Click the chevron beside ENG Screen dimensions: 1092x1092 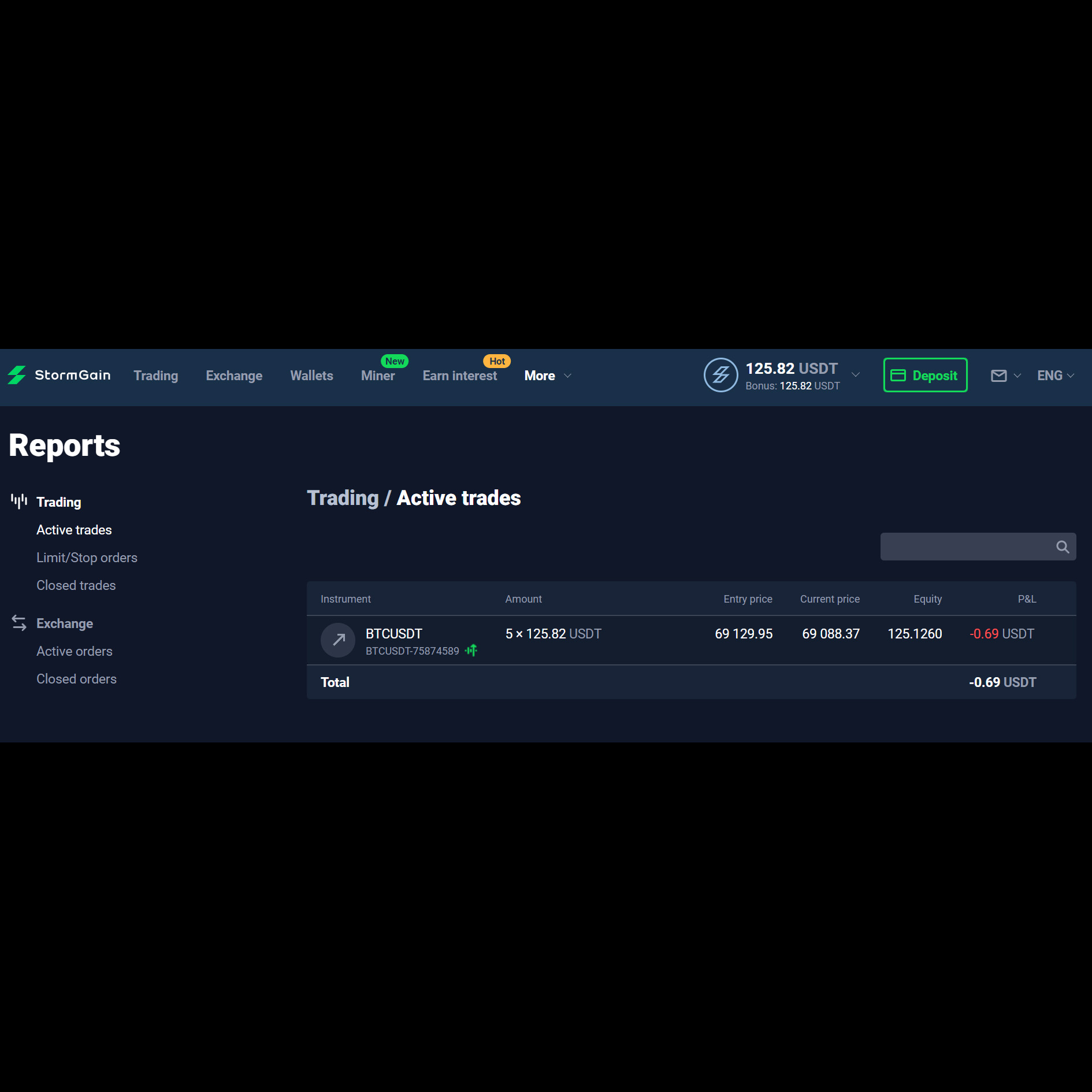point(1071,376)
